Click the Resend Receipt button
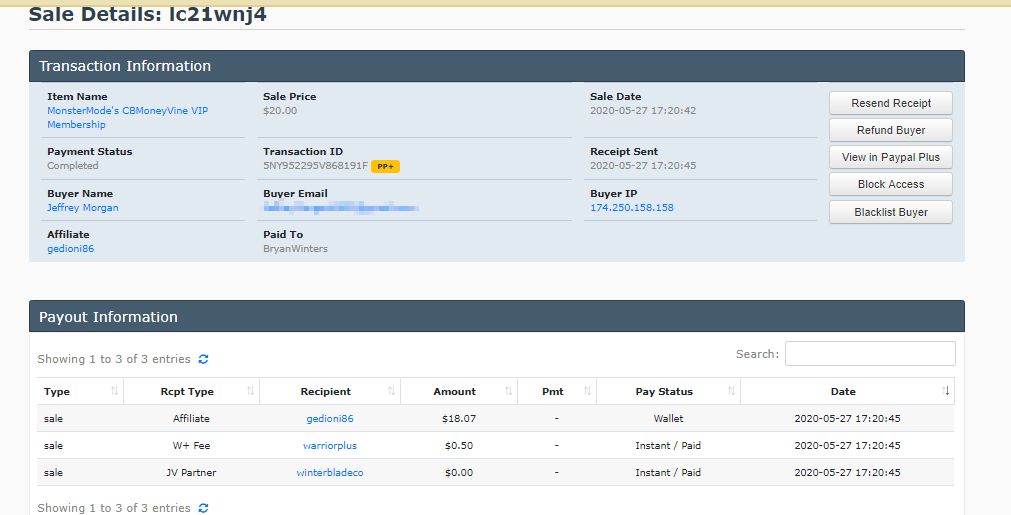 (890, 103)
